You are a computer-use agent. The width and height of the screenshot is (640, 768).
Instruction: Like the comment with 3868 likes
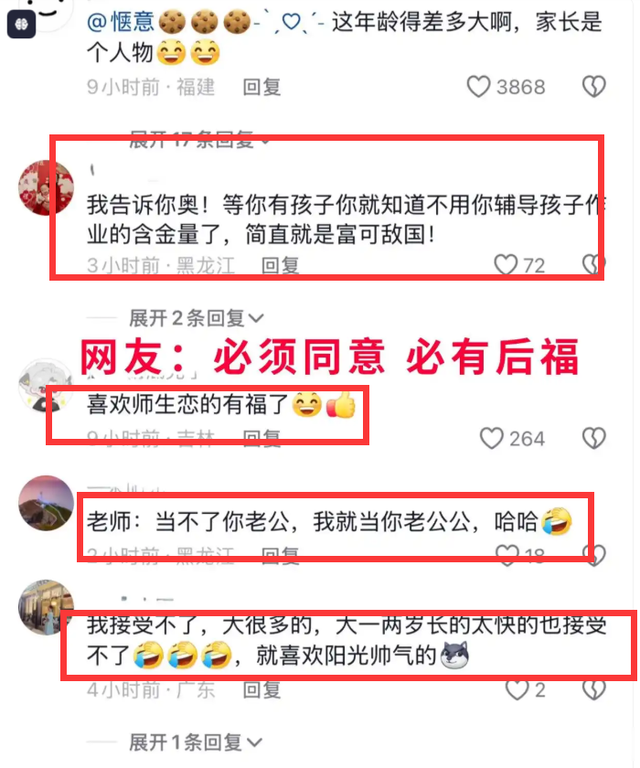[x=478, y=87]
